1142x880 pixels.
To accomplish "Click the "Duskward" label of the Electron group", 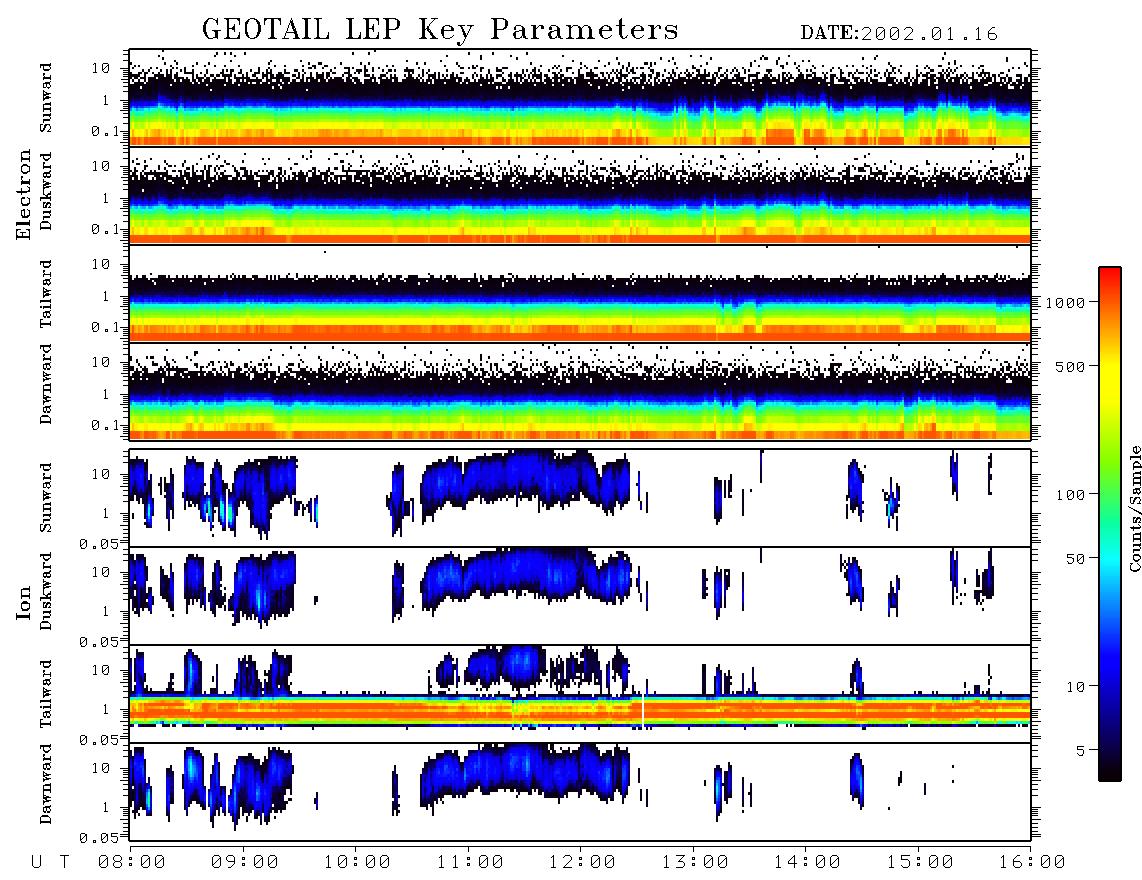I will pyautogui.click(x=46, y=192).
